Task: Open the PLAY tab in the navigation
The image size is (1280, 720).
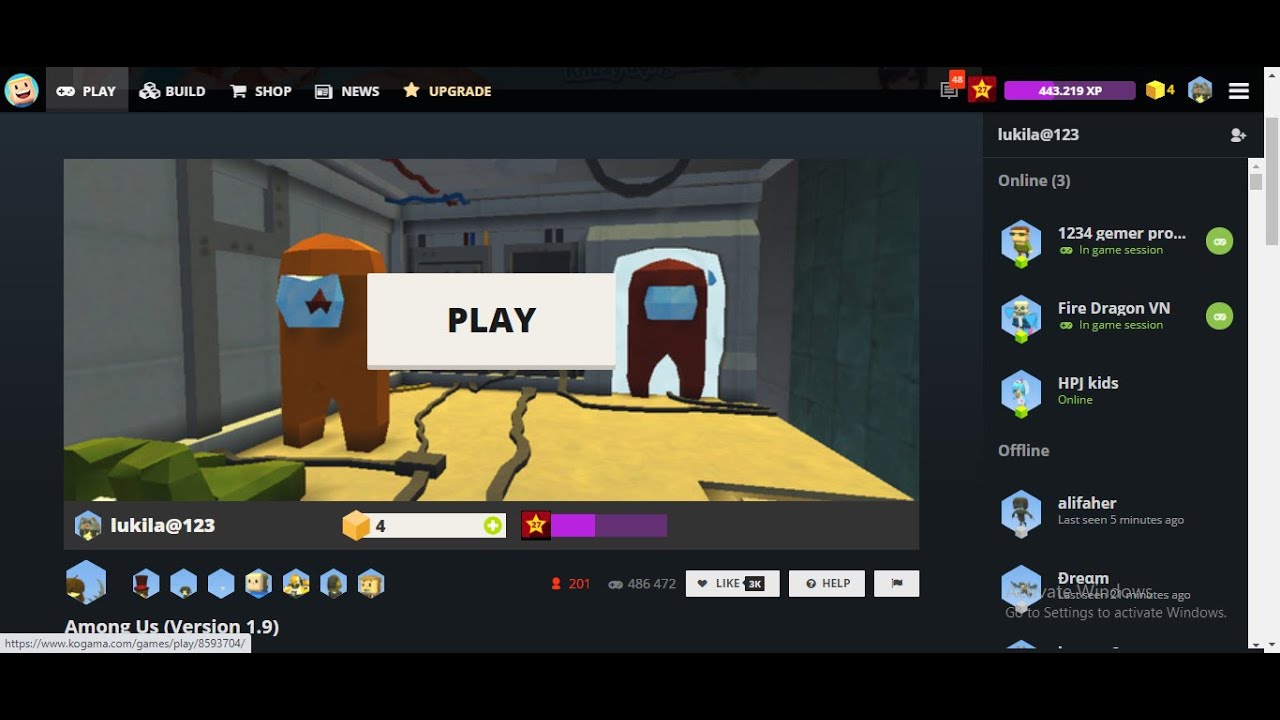Action: tap(87, 91)
